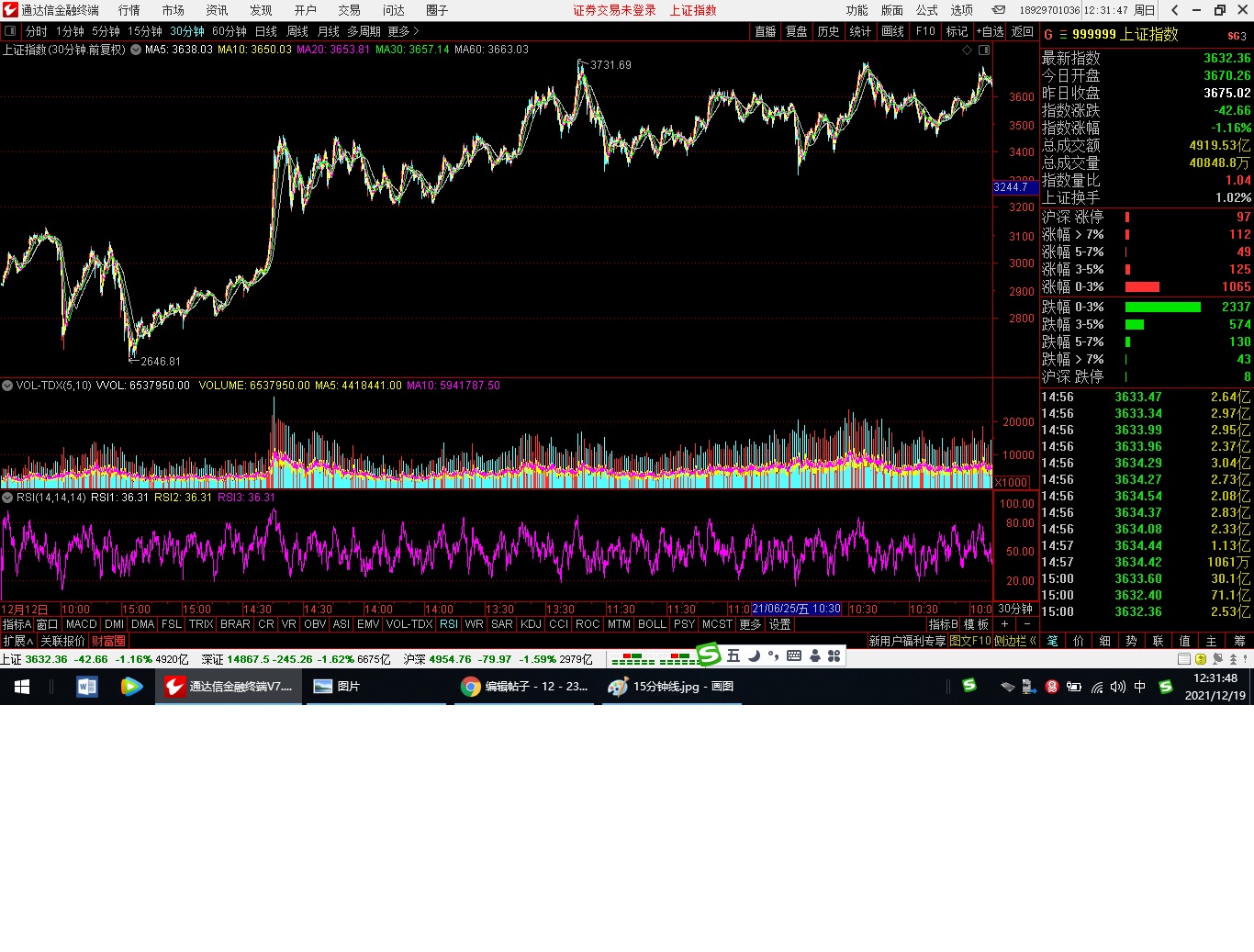The height and width of the screenshot is (952, 1254).
Task: Click the panel icon right of the diamond
Action: [984, 50]
